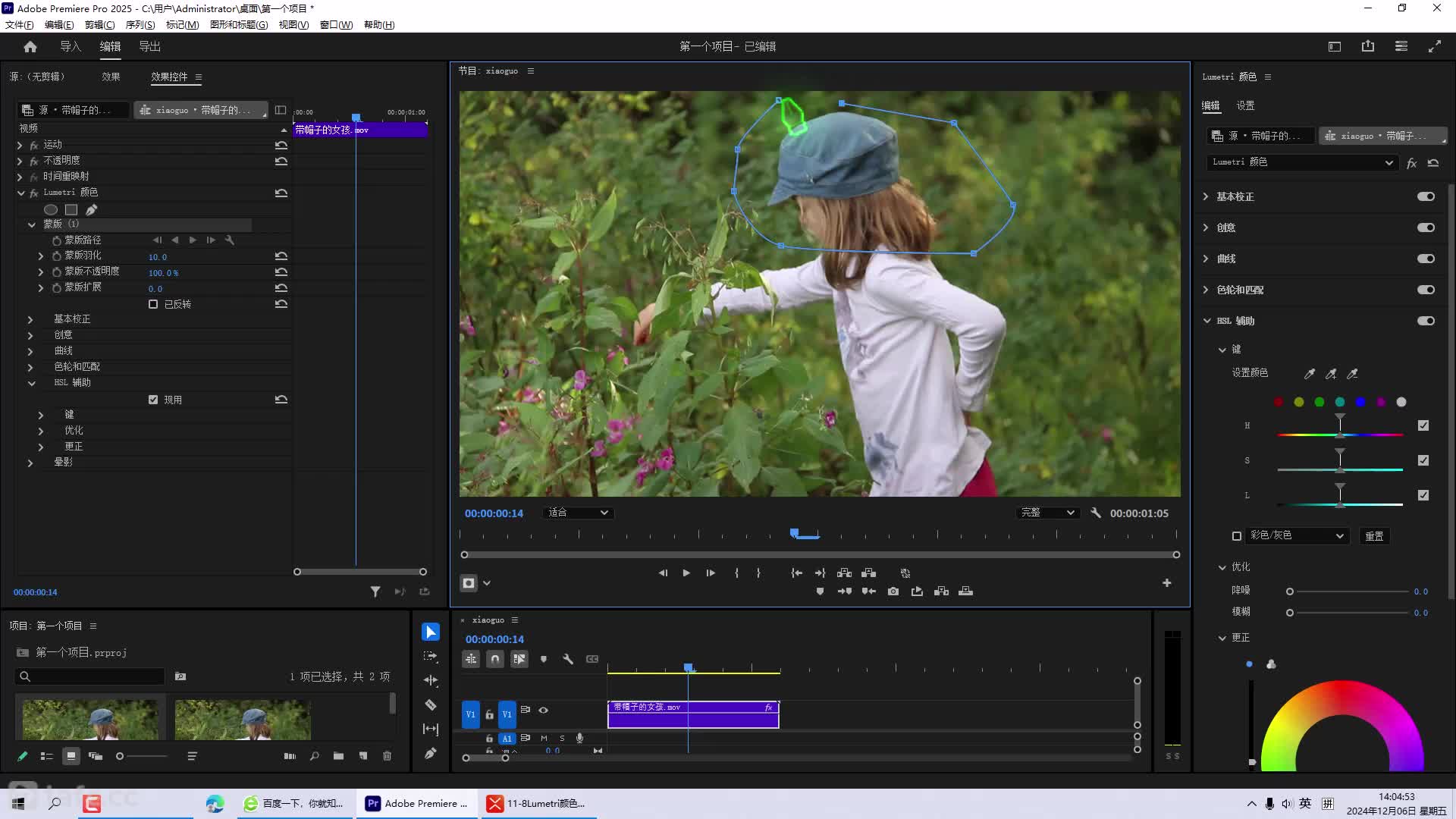Open the workspaces menu icon

point(1335,46)
